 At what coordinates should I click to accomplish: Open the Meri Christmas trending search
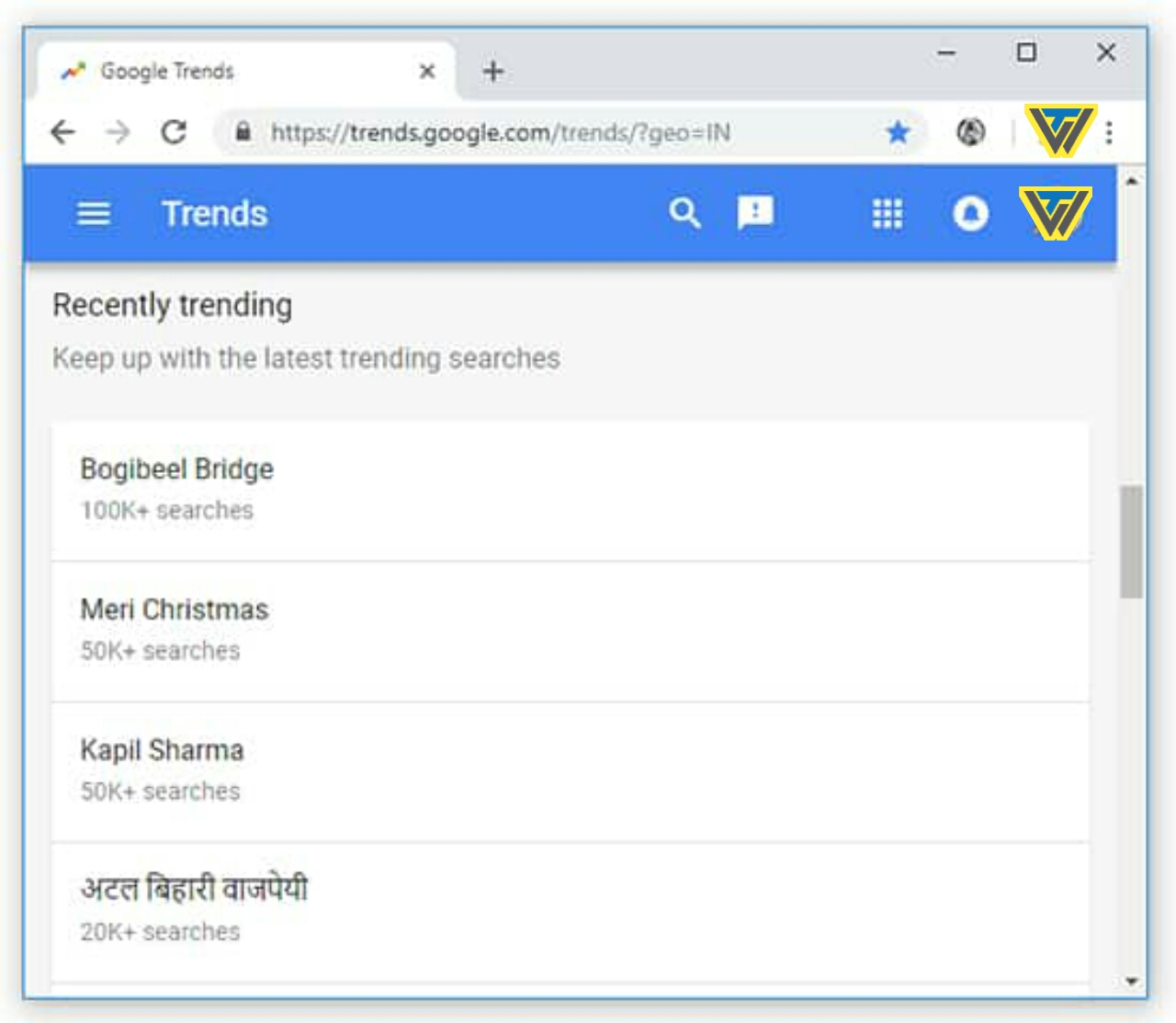pos(174,609)
